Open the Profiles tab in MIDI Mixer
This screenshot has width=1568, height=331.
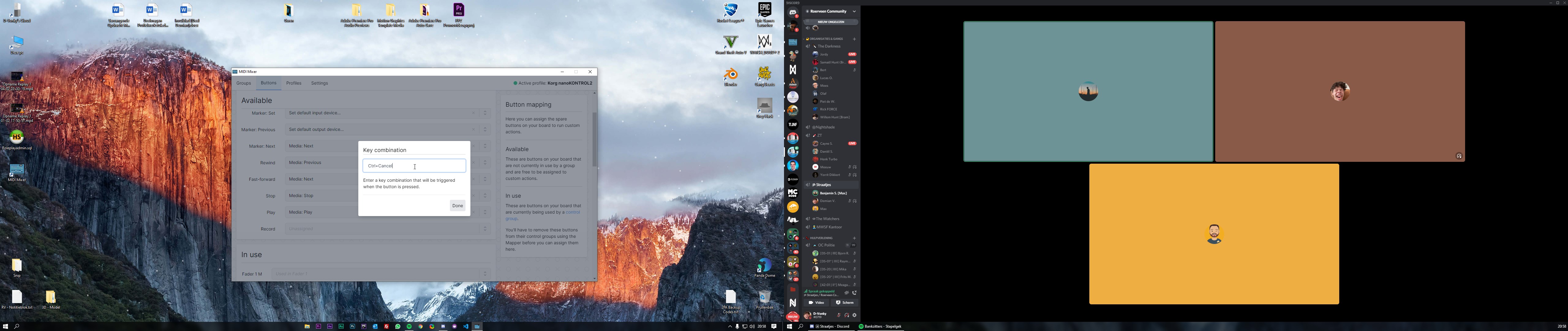(x=294, y=83)
